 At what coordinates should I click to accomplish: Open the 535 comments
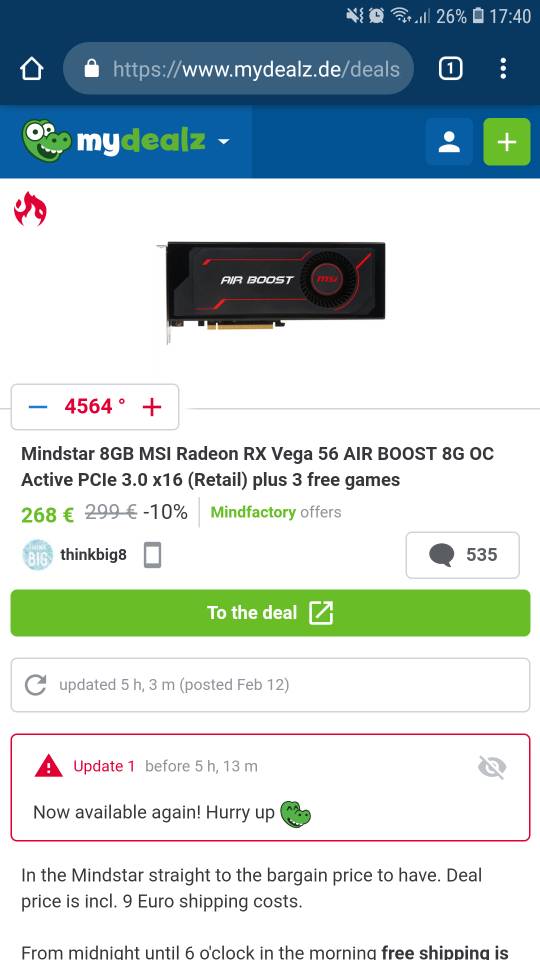point(462,555)
